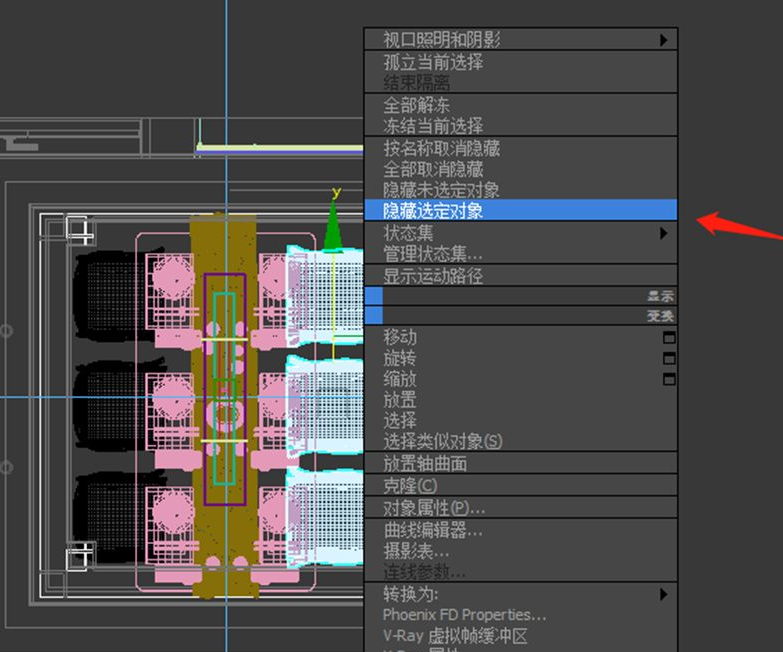Image resolution: width=783 pixels, height=652 pixels.
Task: Expand the 视口照明和阴影 submenu
Action: coord(521,39)
